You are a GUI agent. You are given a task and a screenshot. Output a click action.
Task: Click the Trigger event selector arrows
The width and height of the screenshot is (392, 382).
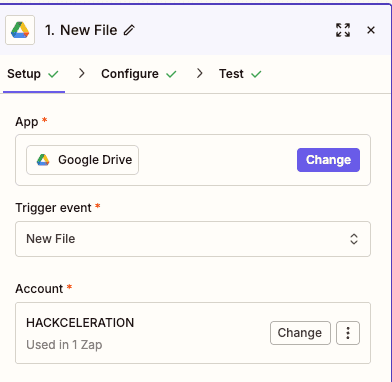354,239
